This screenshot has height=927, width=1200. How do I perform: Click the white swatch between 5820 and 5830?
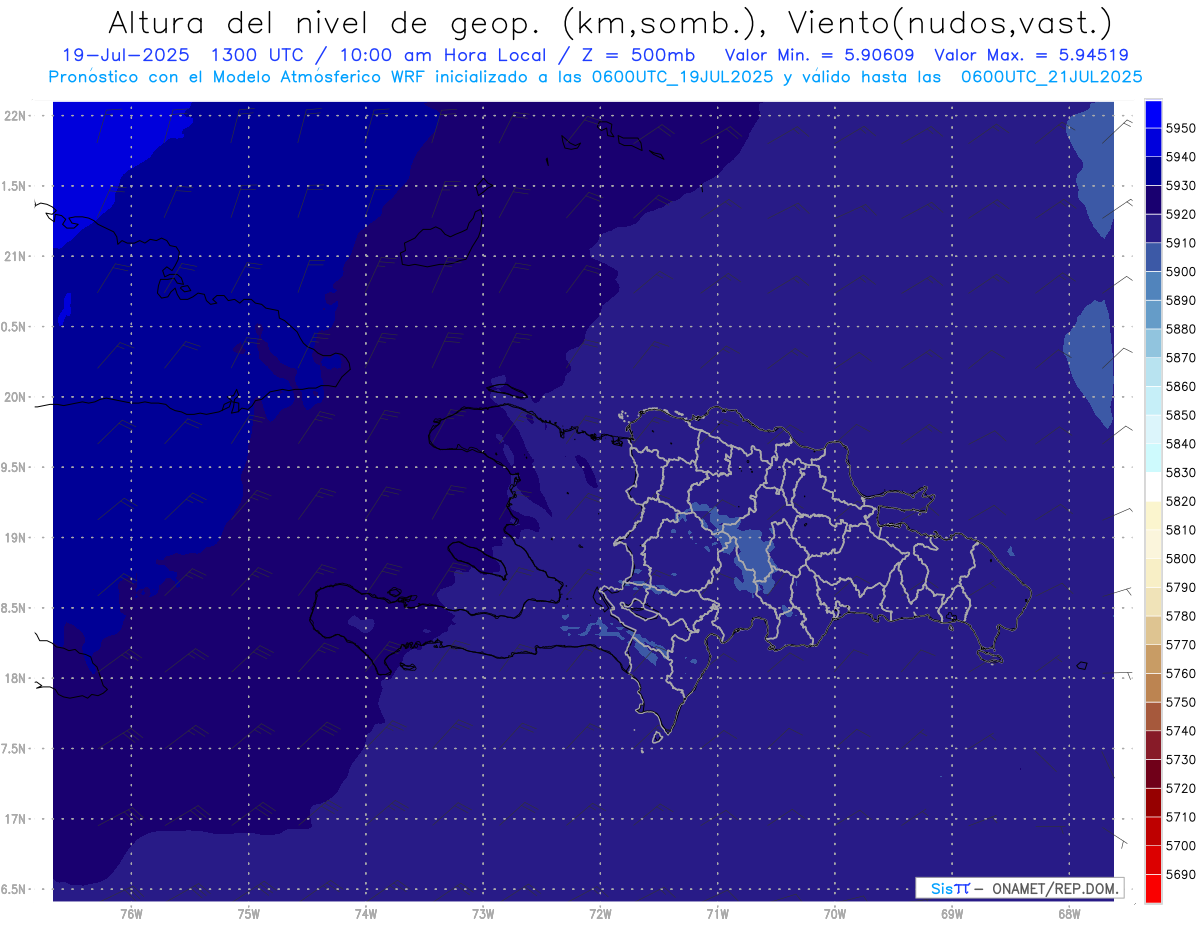pos(1153,486)
